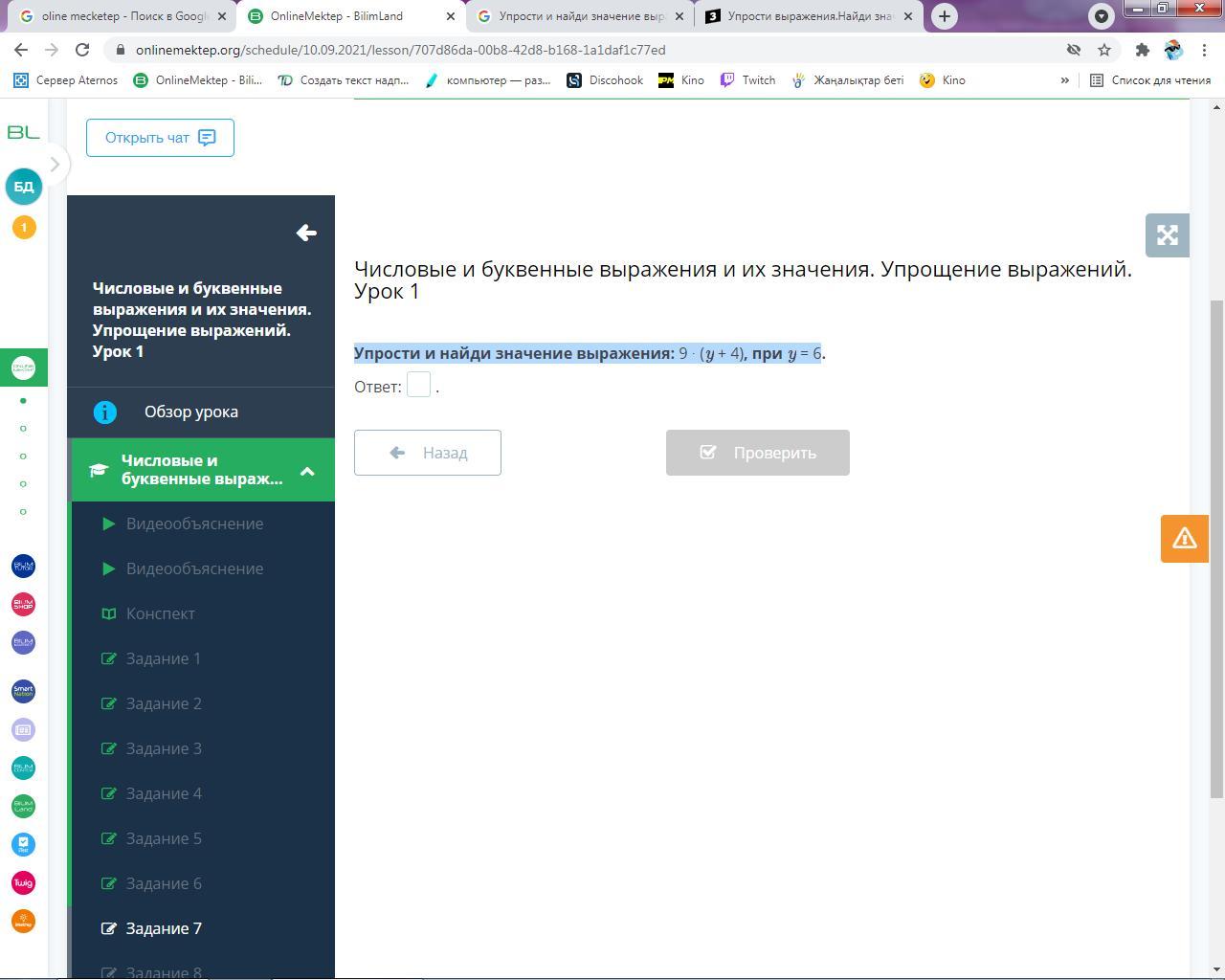Screen dimensions: 1225x980
Task: Open Chrome profile avatar
Action: 1173,50
